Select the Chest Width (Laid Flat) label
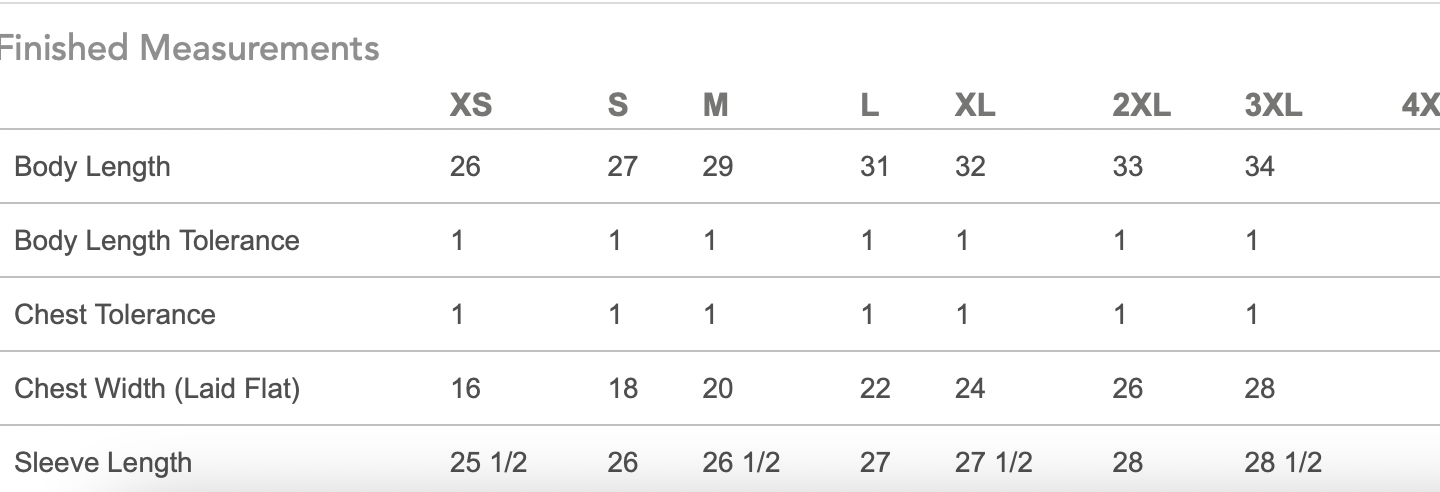This screenshot has height=492, width=1440. click(x=157, y=388)
